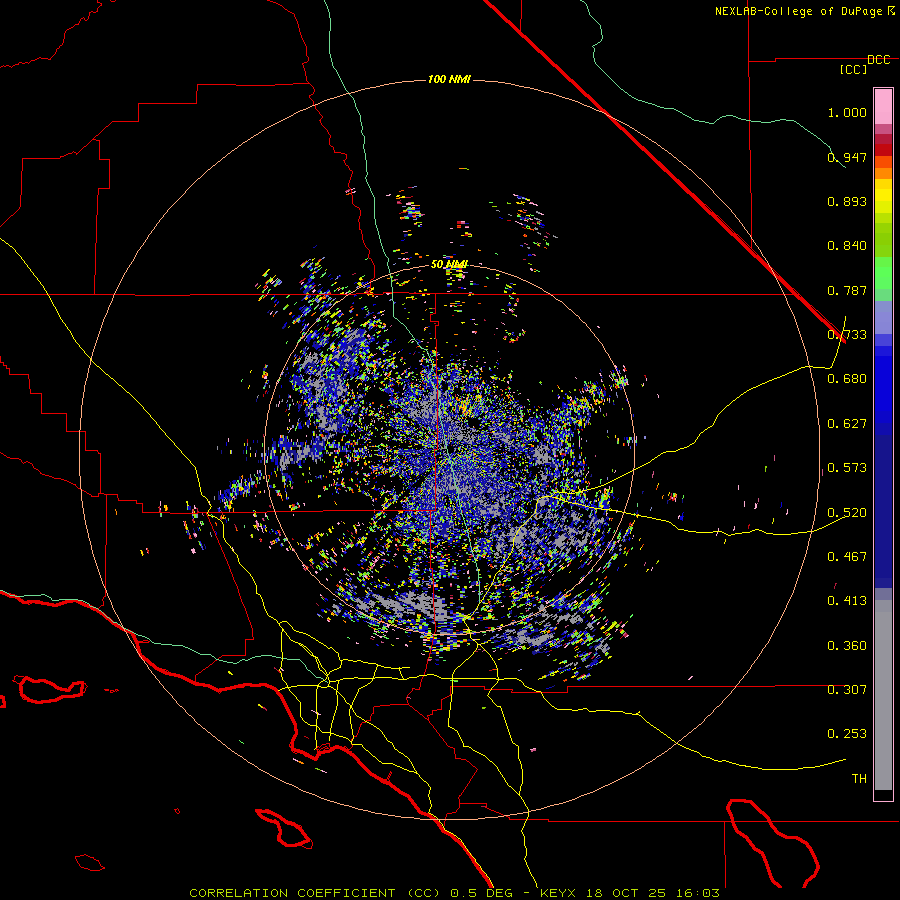Click the 0.787 legend value
This screenshot has width=900, height=900.
847,290
